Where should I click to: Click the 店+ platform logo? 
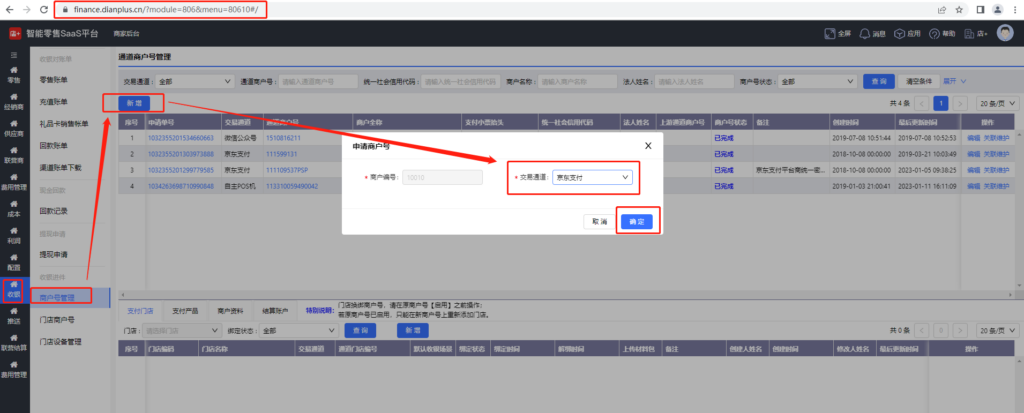14,33
